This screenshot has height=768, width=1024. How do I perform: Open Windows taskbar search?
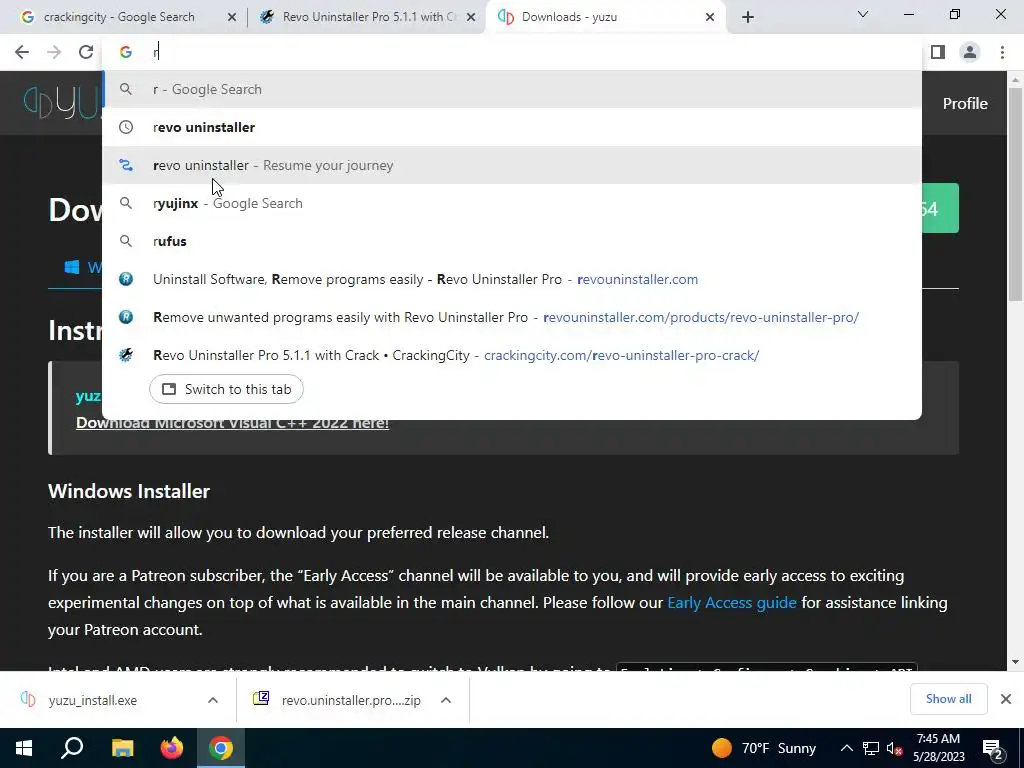(72, 748)
